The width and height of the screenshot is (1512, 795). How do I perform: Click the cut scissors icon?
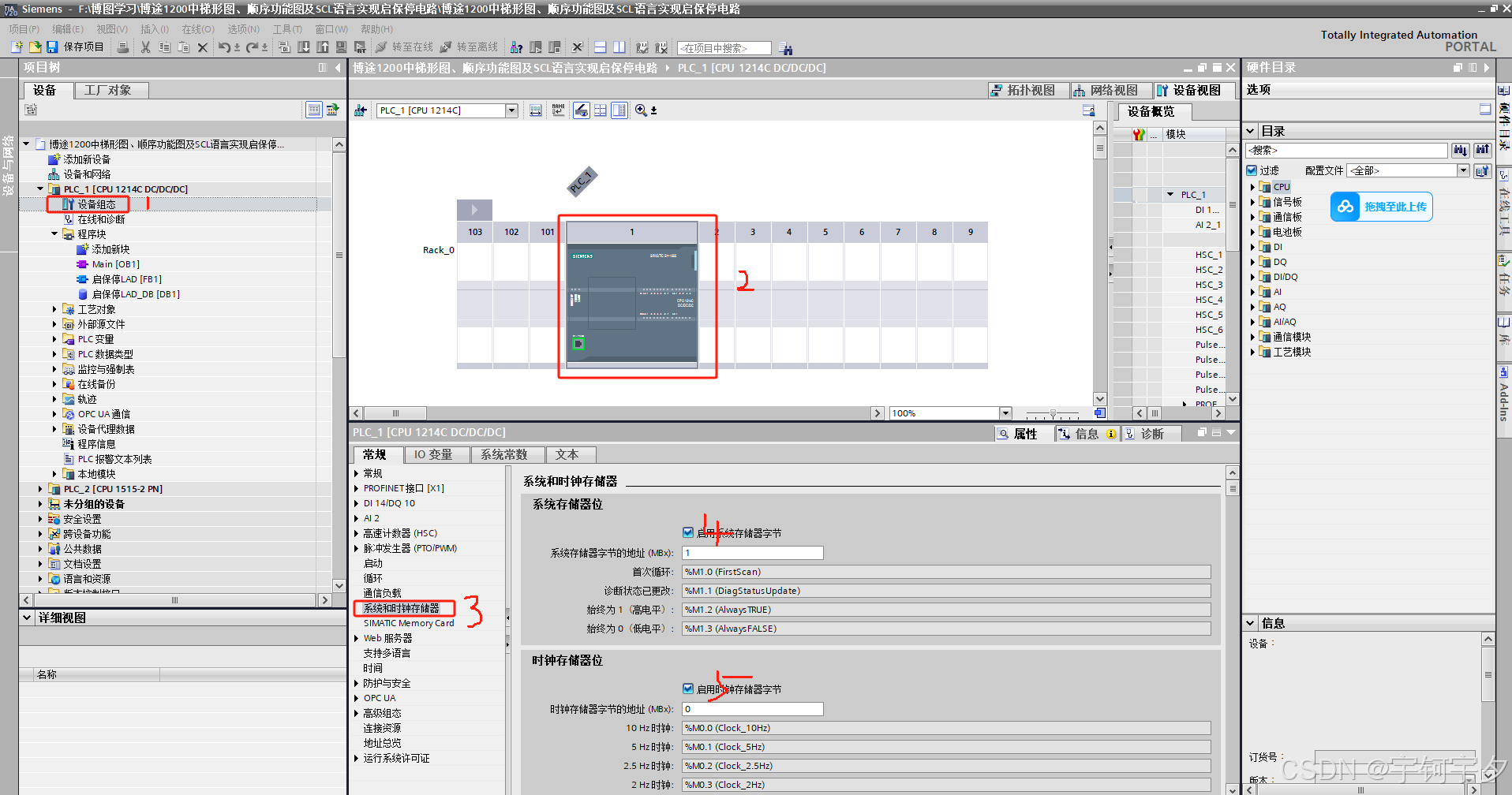pos(145,47)
